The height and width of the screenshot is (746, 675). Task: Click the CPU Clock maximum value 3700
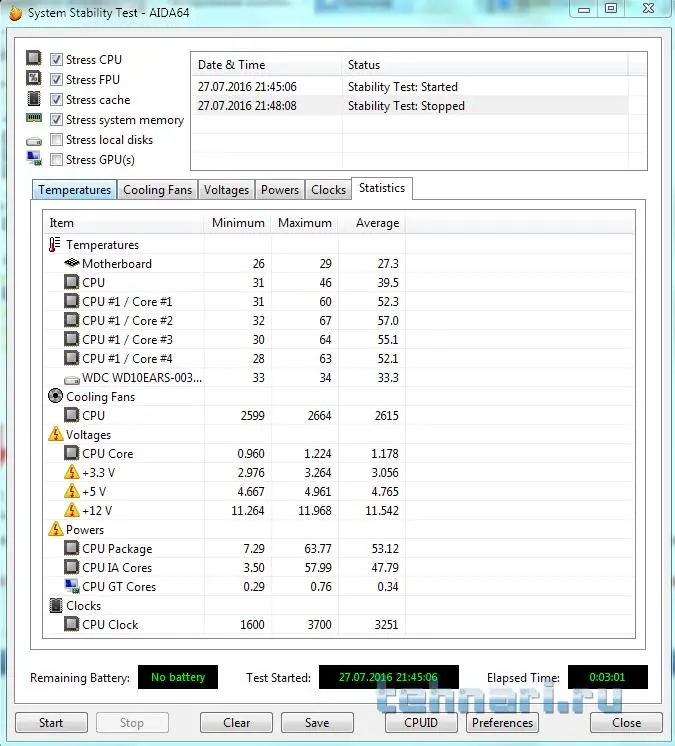[x=319, y=624]
